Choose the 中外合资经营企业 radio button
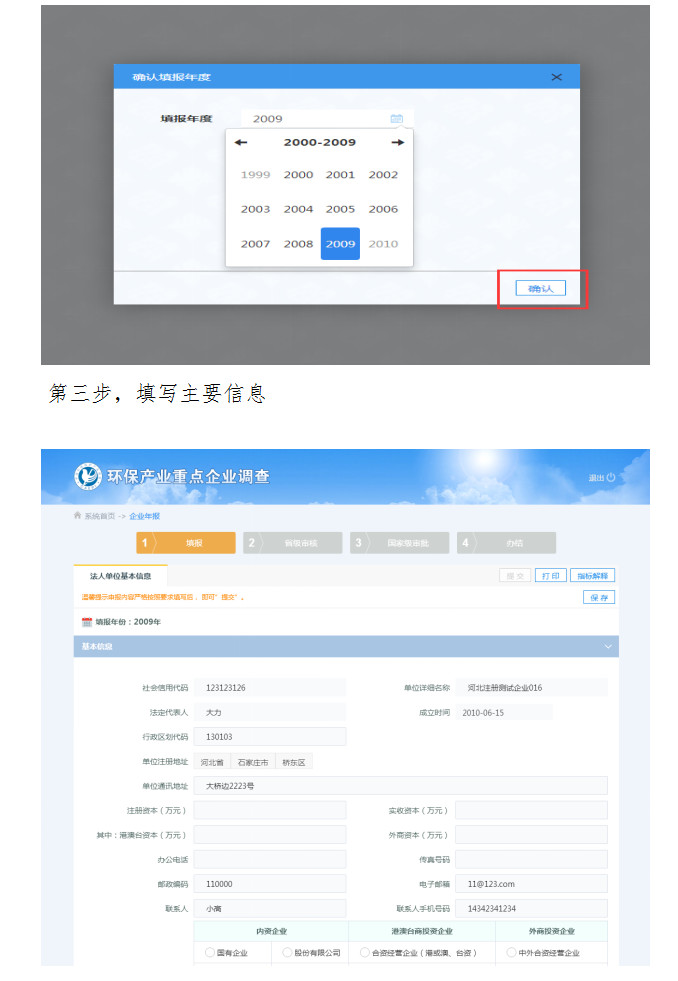This screenshot has height=981, width=678. [x=511, y=953]
